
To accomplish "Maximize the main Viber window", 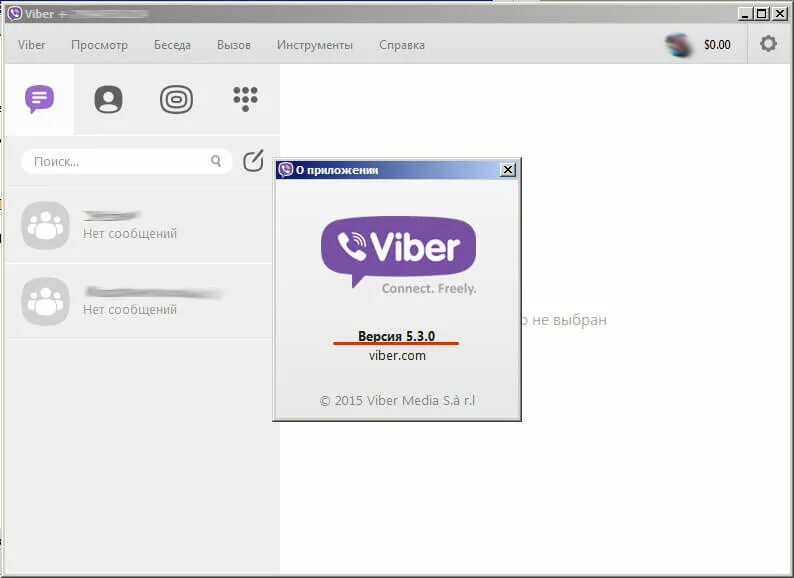I will (762, 14).
